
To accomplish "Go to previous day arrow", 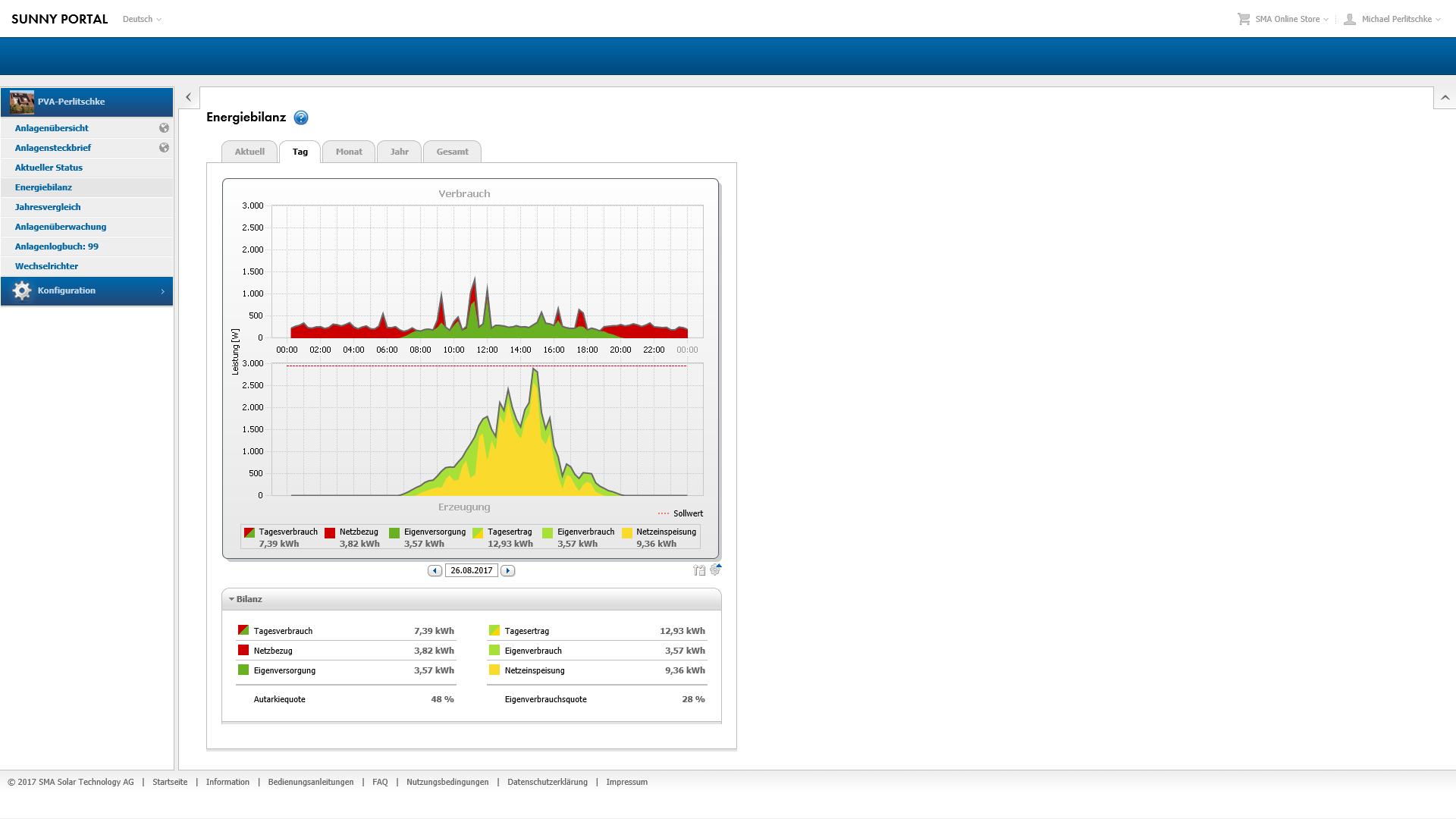I will coord(435,571).
